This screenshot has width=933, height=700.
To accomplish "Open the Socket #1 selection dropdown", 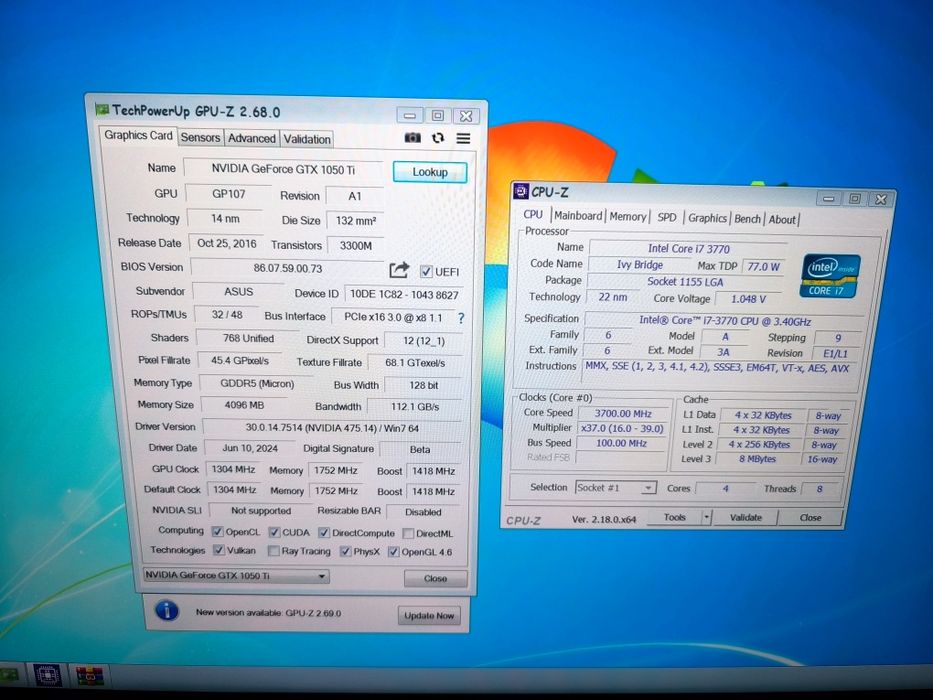I will click(x=616, y=488).
